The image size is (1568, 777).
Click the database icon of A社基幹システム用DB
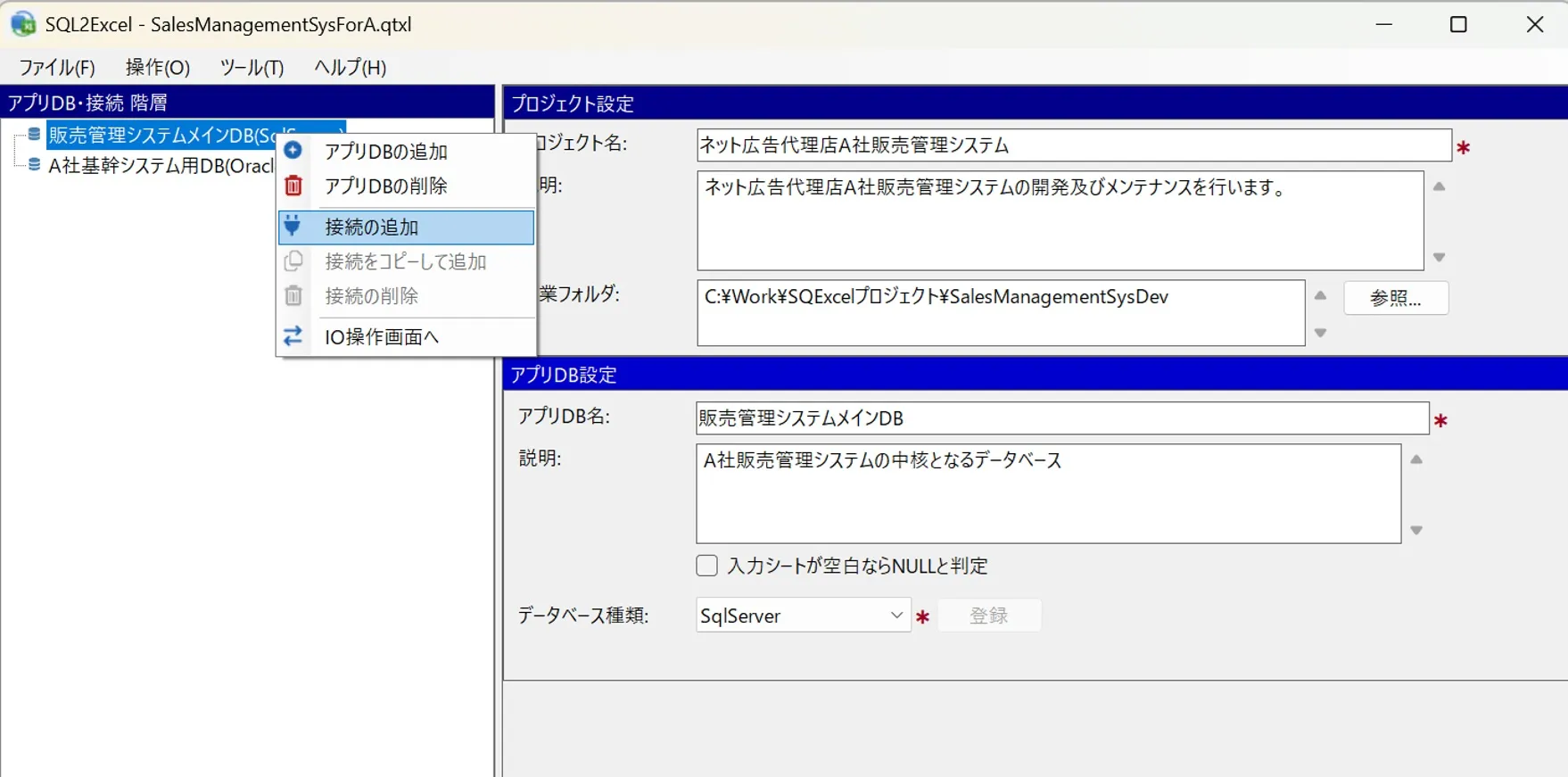coord(34,165)
